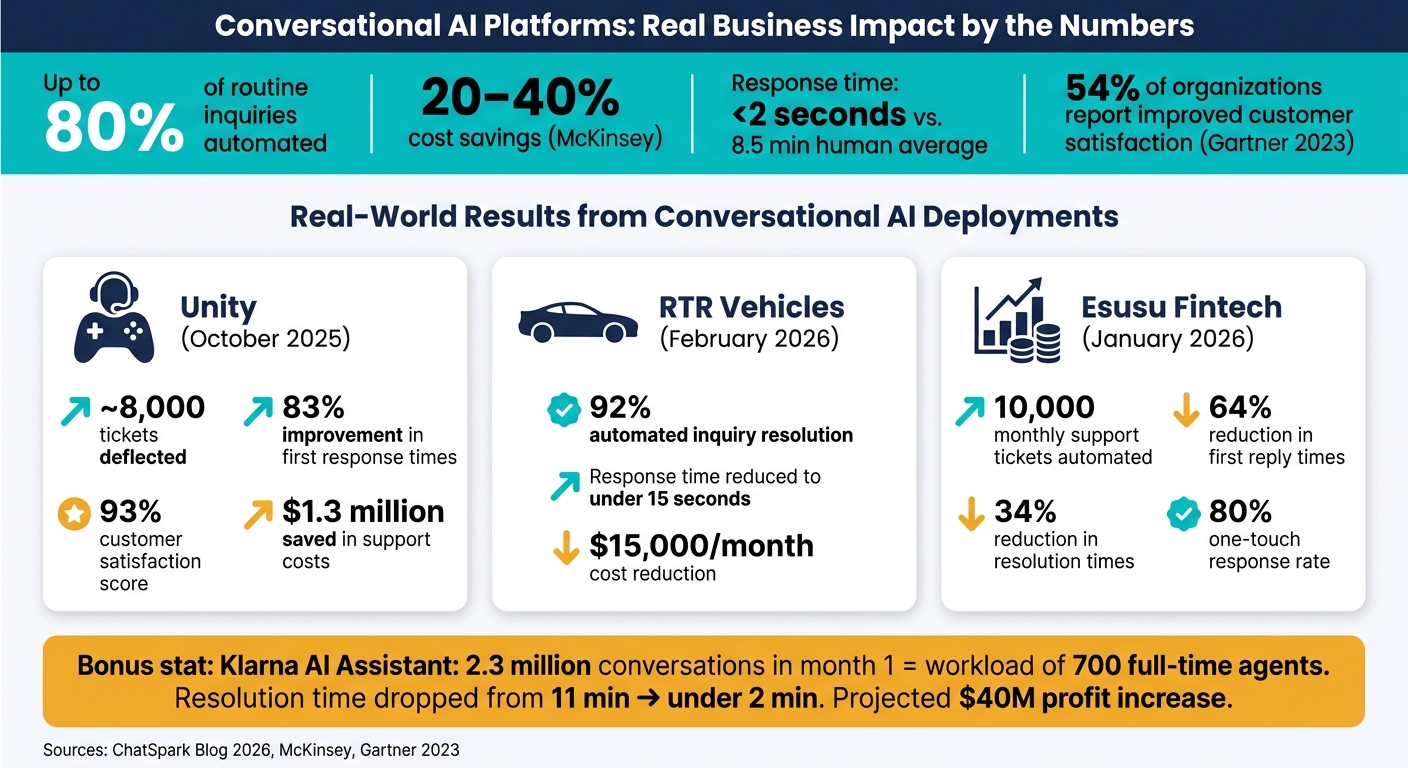Click the '(October 2025)' date
Image resolution: width=1408 pixels, height=768 pixels.
click(266, 339)
